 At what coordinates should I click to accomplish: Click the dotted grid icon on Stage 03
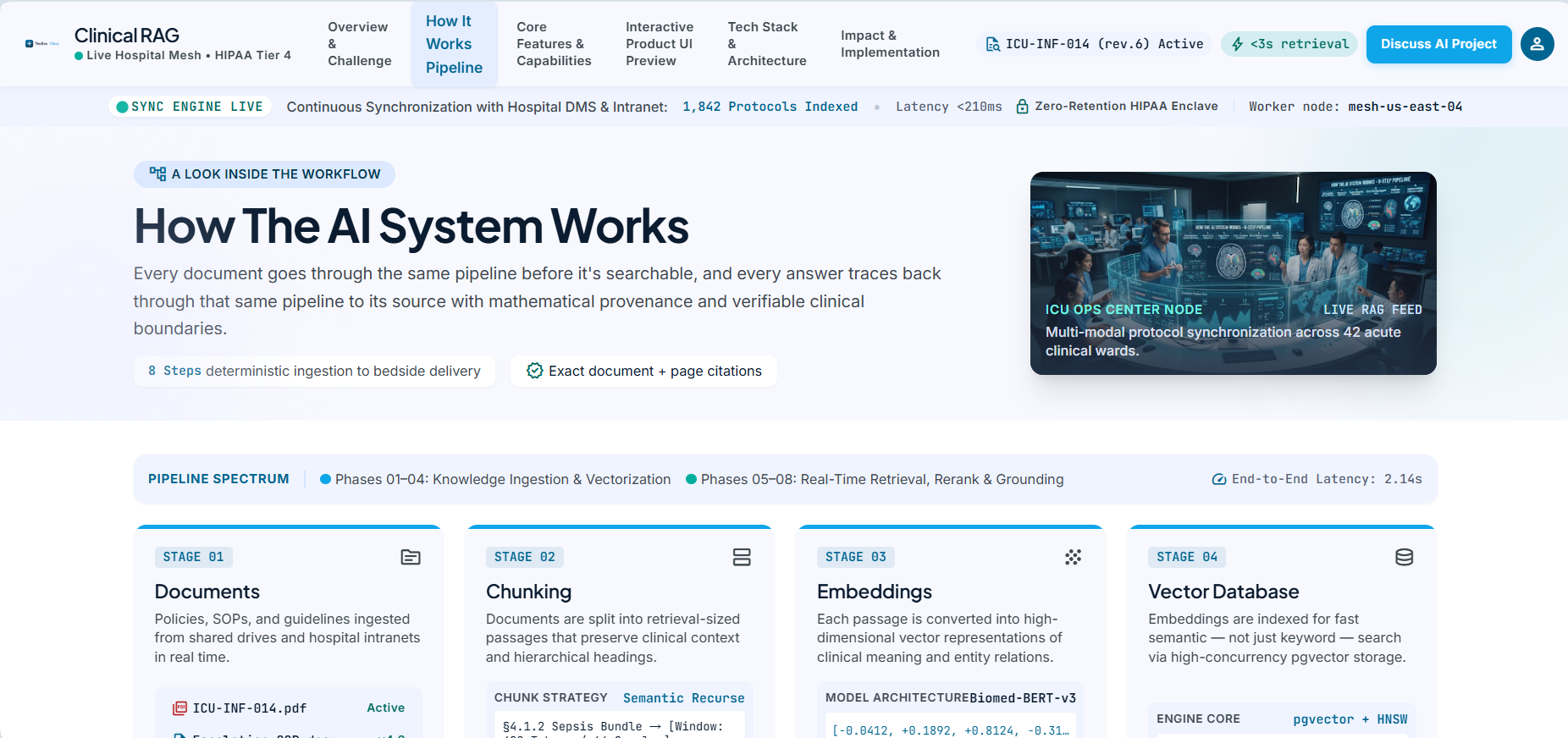point(1073,557)
